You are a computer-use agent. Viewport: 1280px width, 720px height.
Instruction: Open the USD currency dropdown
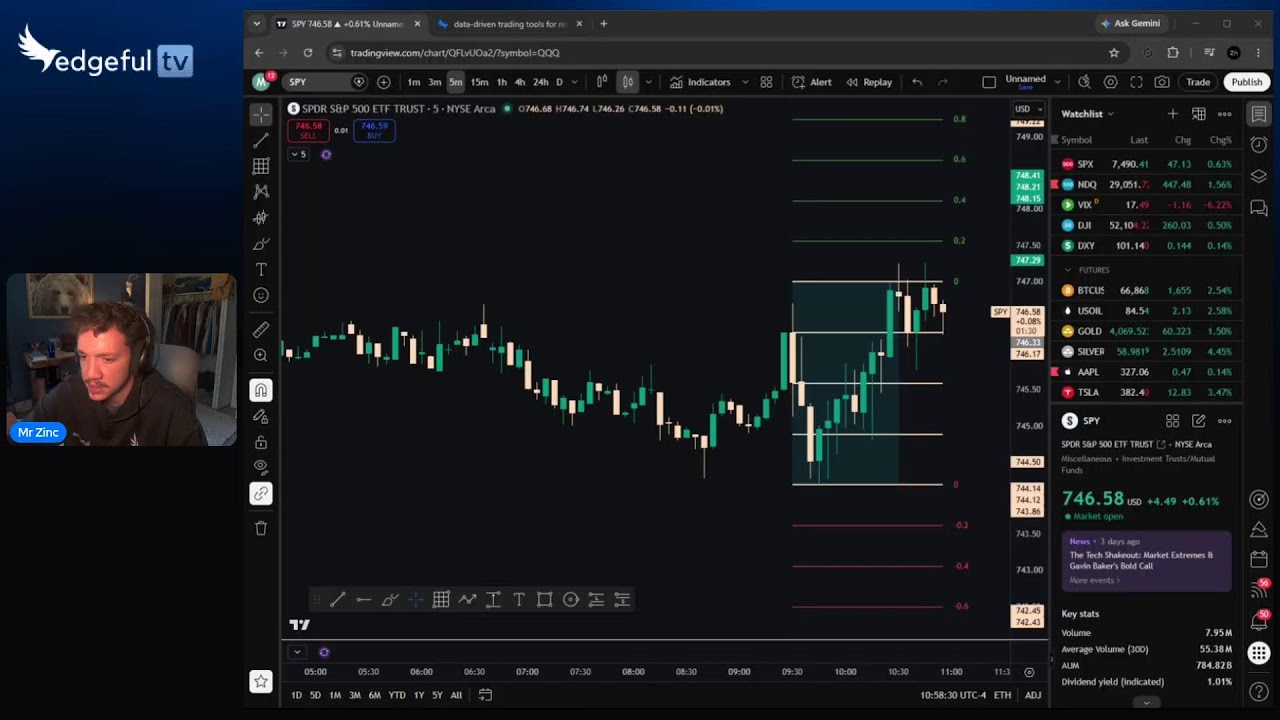pyautogui.click(x=1027, y=109)
